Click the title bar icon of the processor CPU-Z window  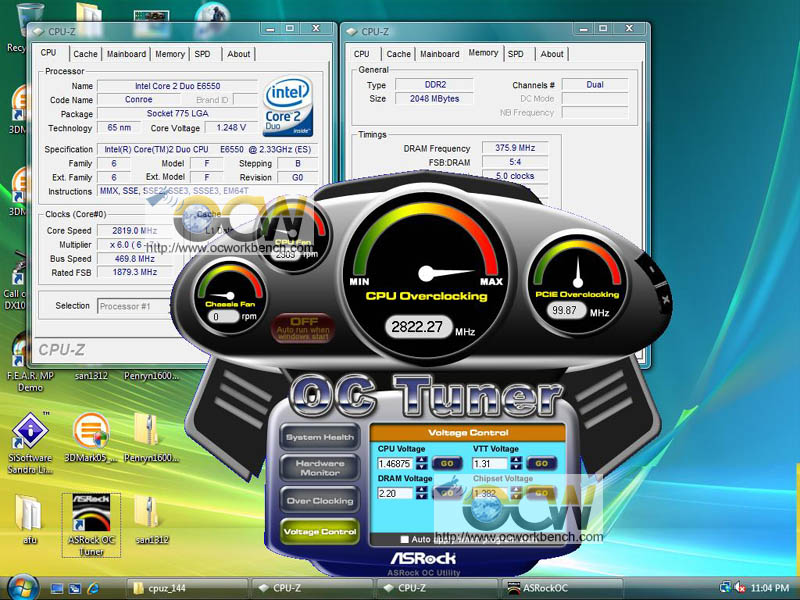pyautogui.click(x=38, y=31)
